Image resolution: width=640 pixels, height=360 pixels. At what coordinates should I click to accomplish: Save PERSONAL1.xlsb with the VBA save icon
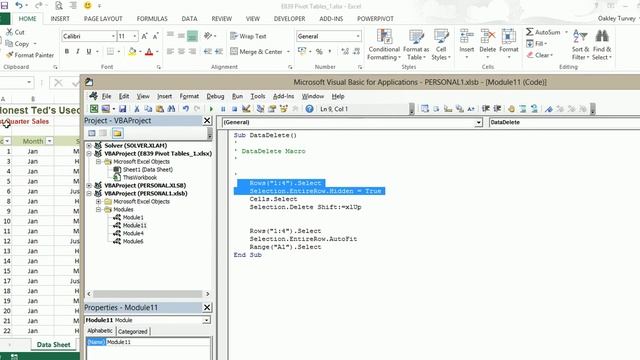pos(122,109)
